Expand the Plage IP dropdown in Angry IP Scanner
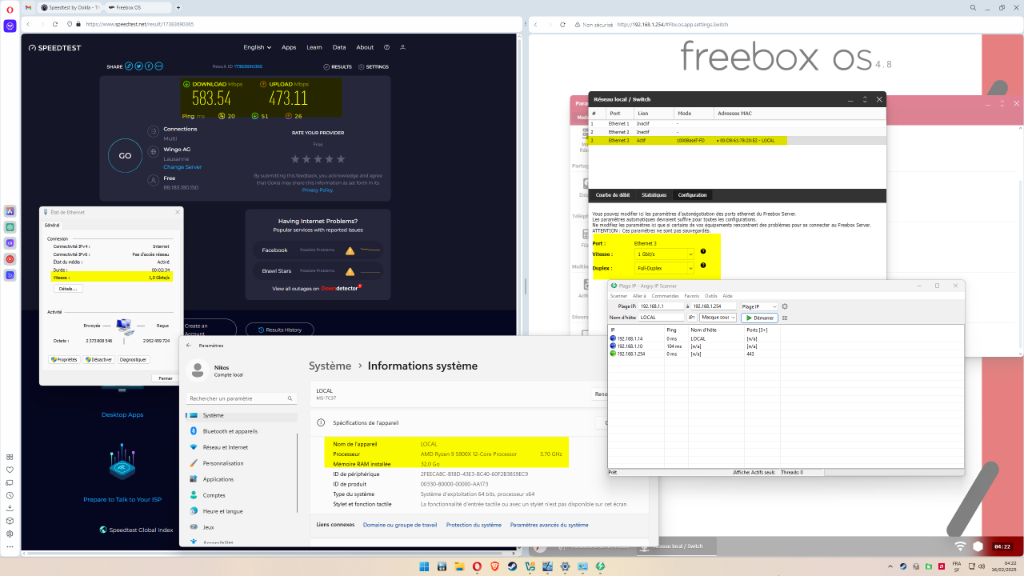Image resolution: width=1024 pixels, height=576 pixels. 759,306
